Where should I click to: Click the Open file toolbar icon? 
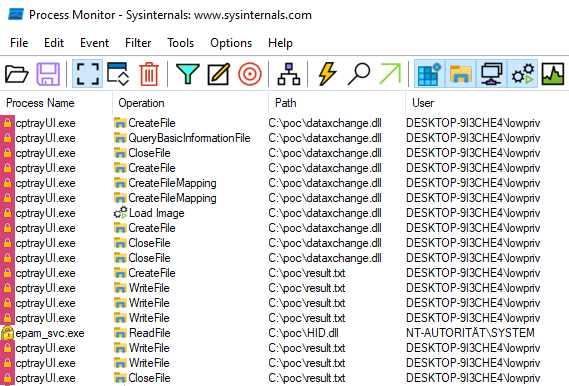click(x=17, y=74)
